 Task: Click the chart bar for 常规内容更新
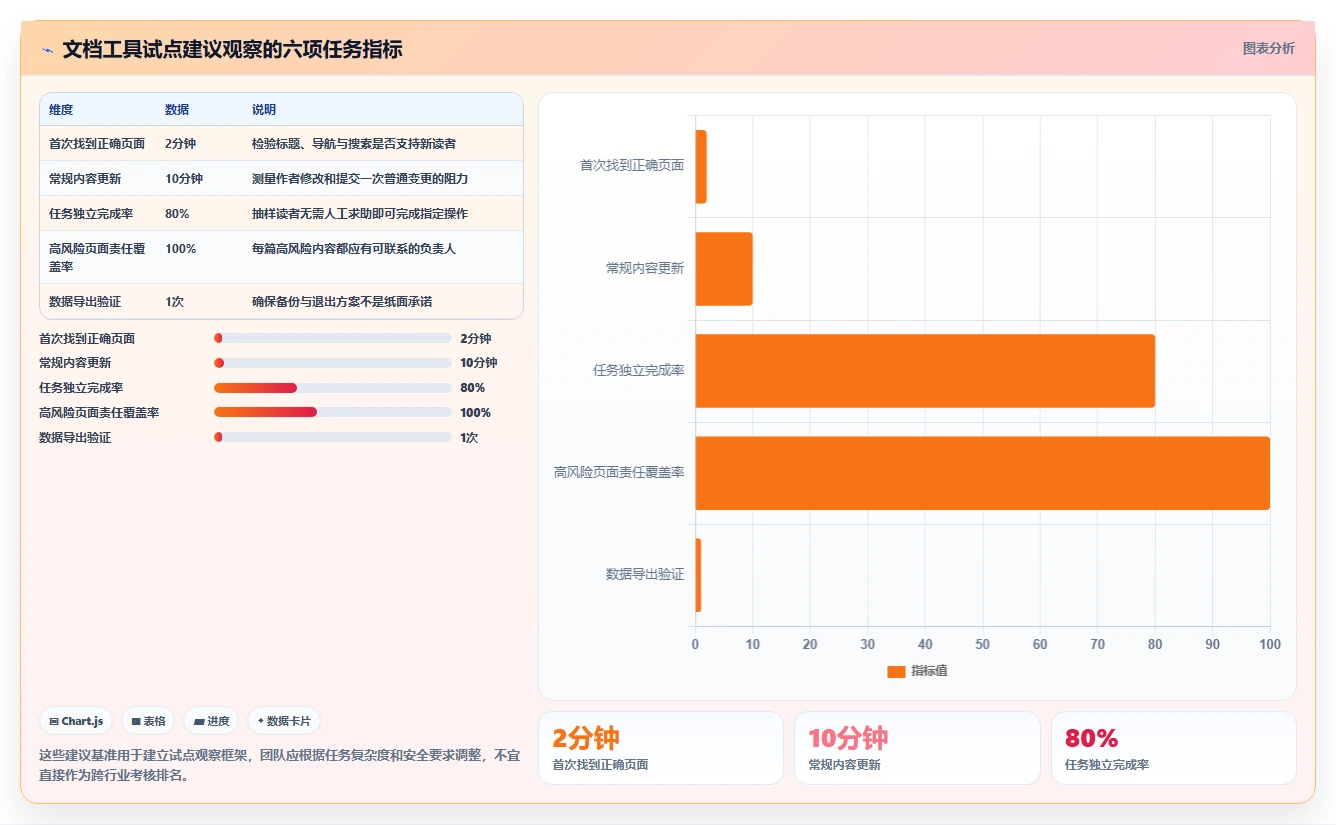[724, 269]
